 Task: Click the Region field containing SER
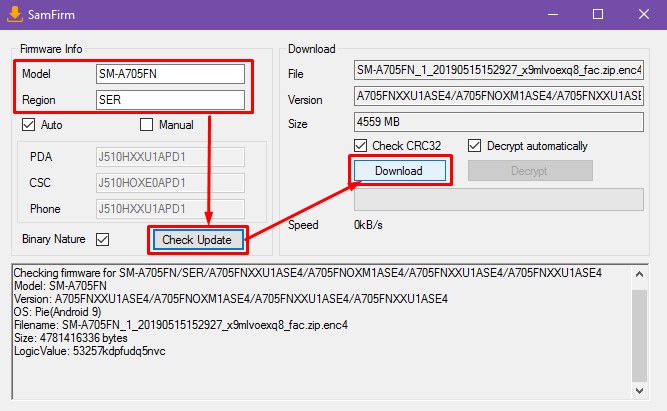170,100
